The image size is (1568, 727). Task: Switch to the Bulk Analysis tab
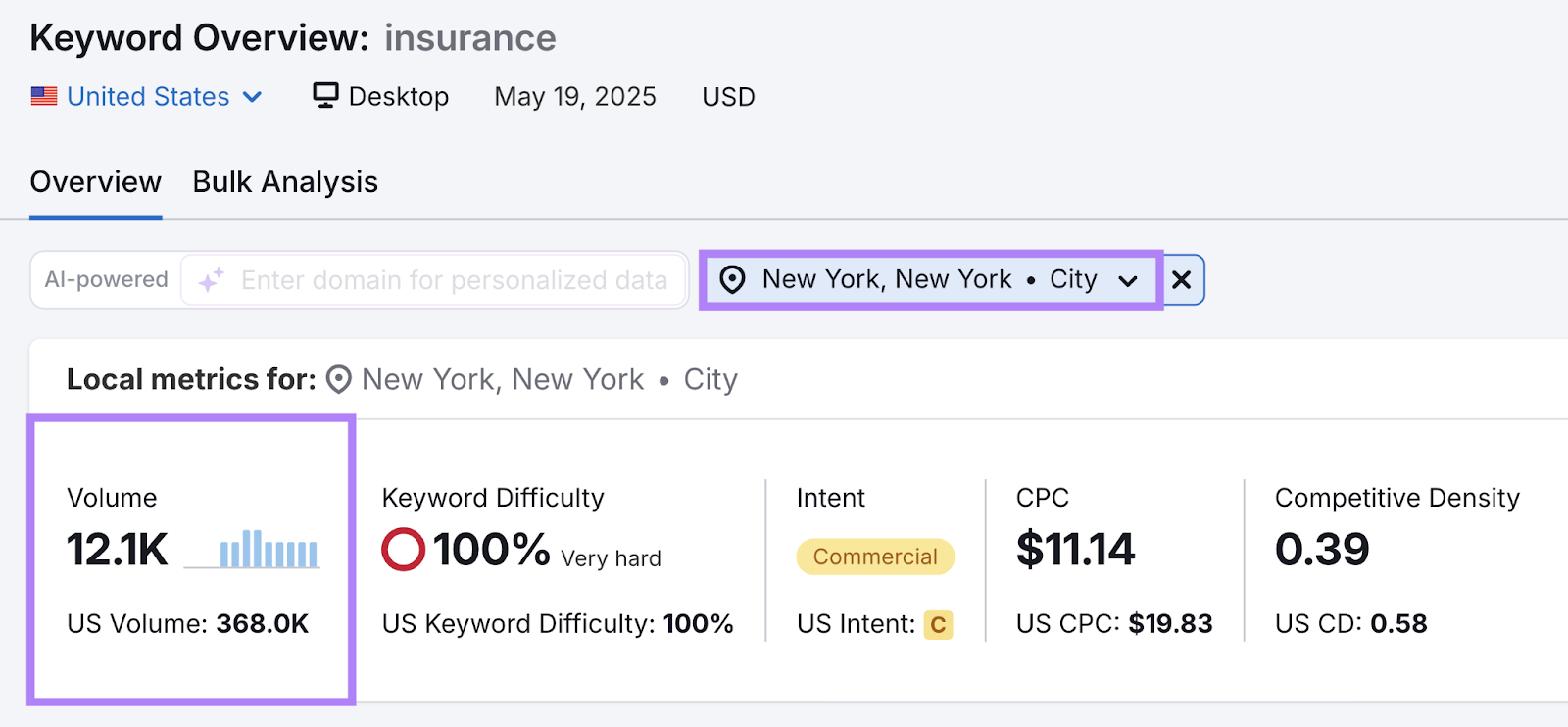click(x=284, y=181)
